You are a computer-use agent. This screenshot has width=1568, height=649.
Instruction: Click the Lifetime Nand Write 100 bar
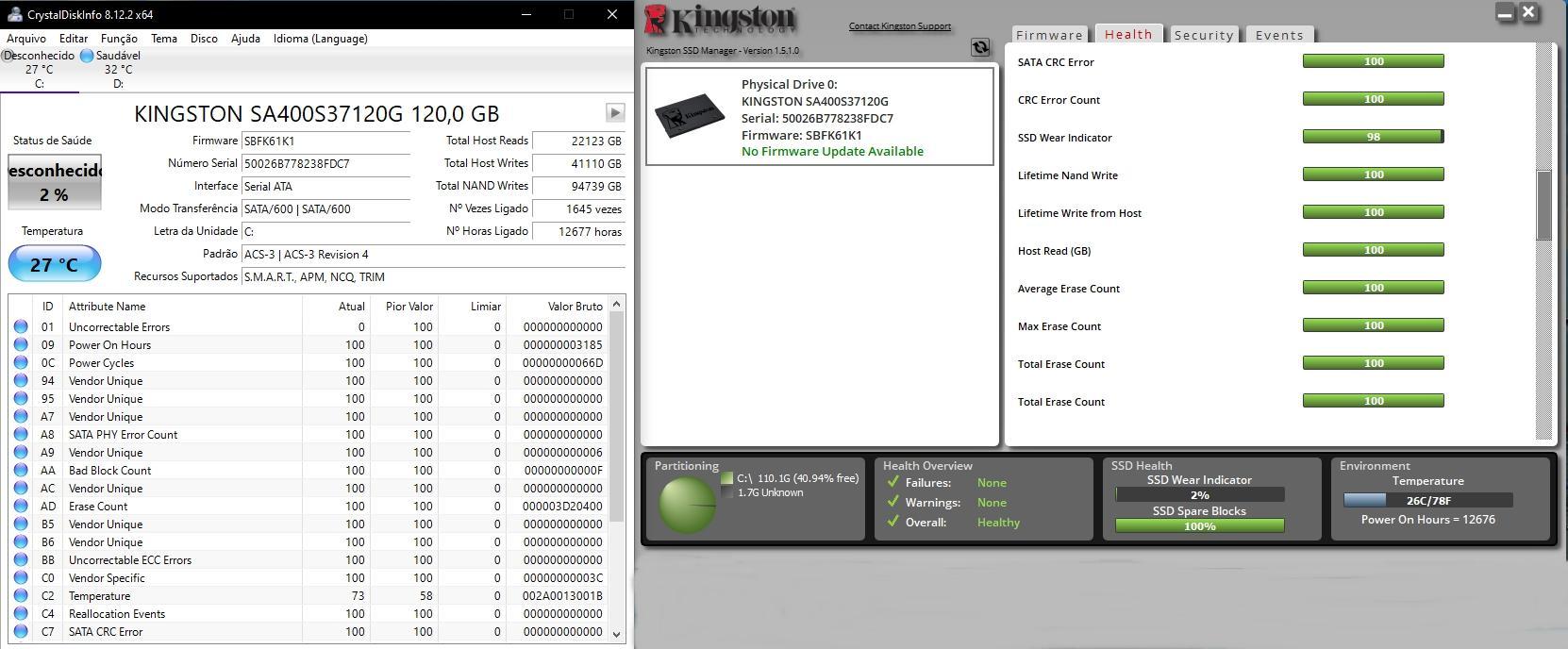coord(1373,175)
